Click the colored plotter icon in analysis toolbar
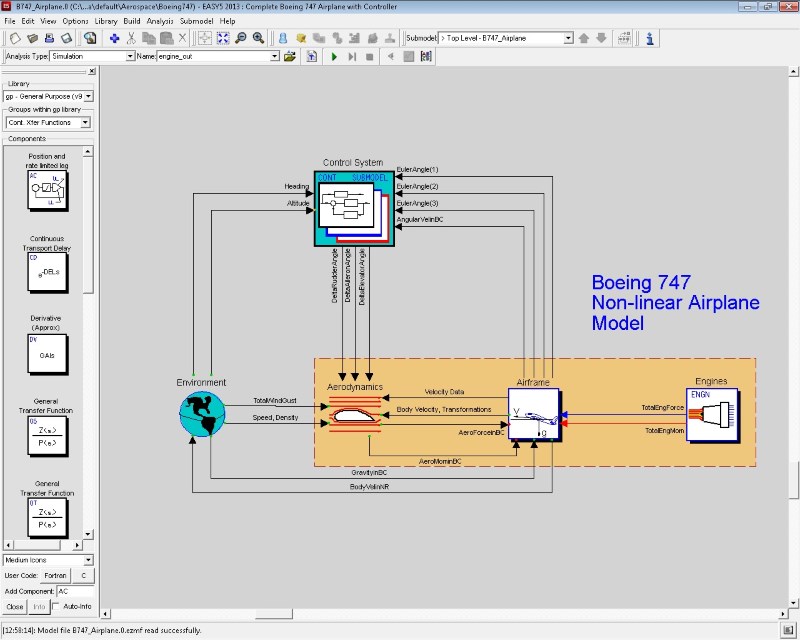This screenshot has height=640, width=800. point(426,57)
